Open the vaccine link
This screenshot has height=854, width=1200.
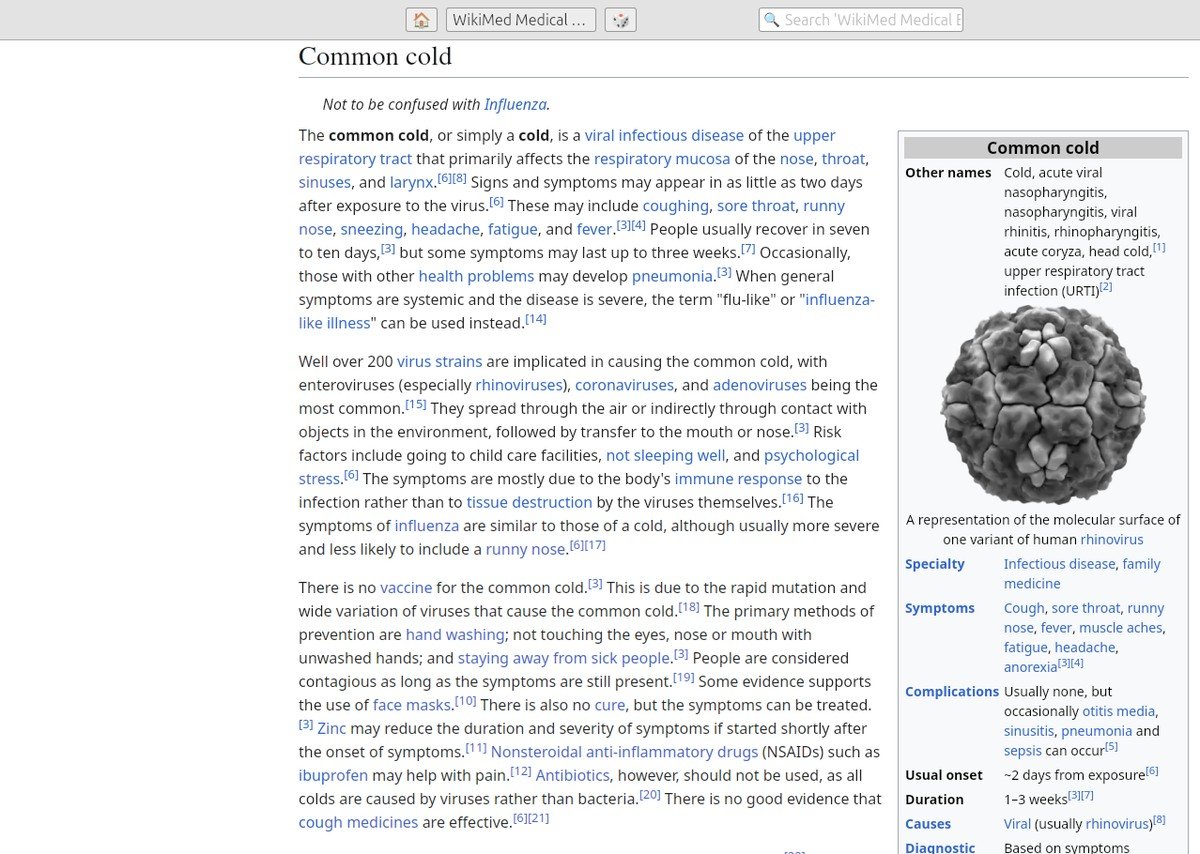point(406,587)
